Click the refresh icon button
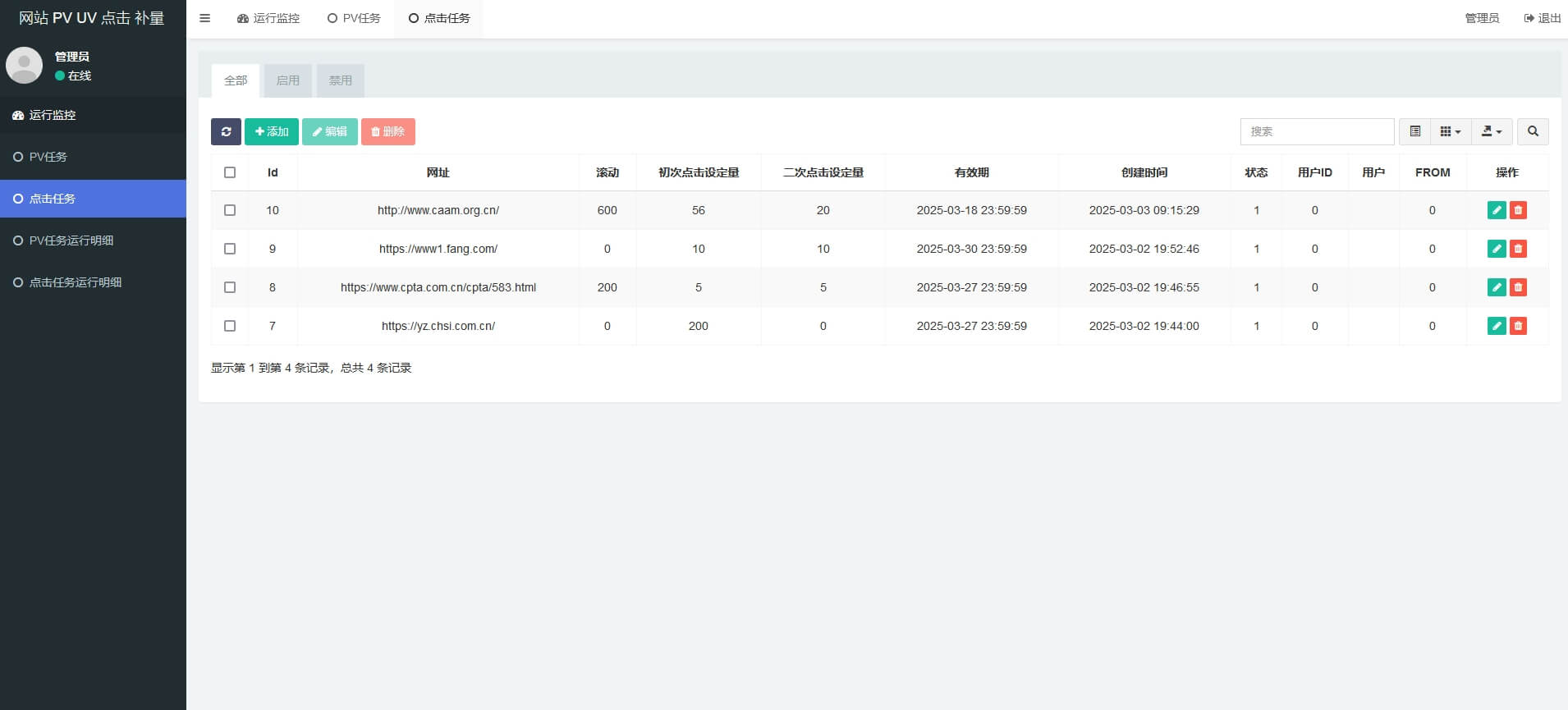Screen dimensions: 1568x710 (226, 131)
